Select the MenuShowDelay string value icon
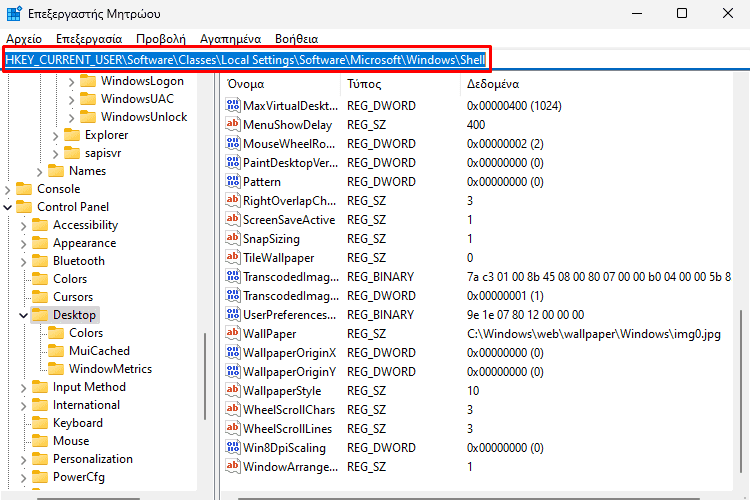Viewport: 750px width, 500px height. pyautogui.click(x=233, y=124)
